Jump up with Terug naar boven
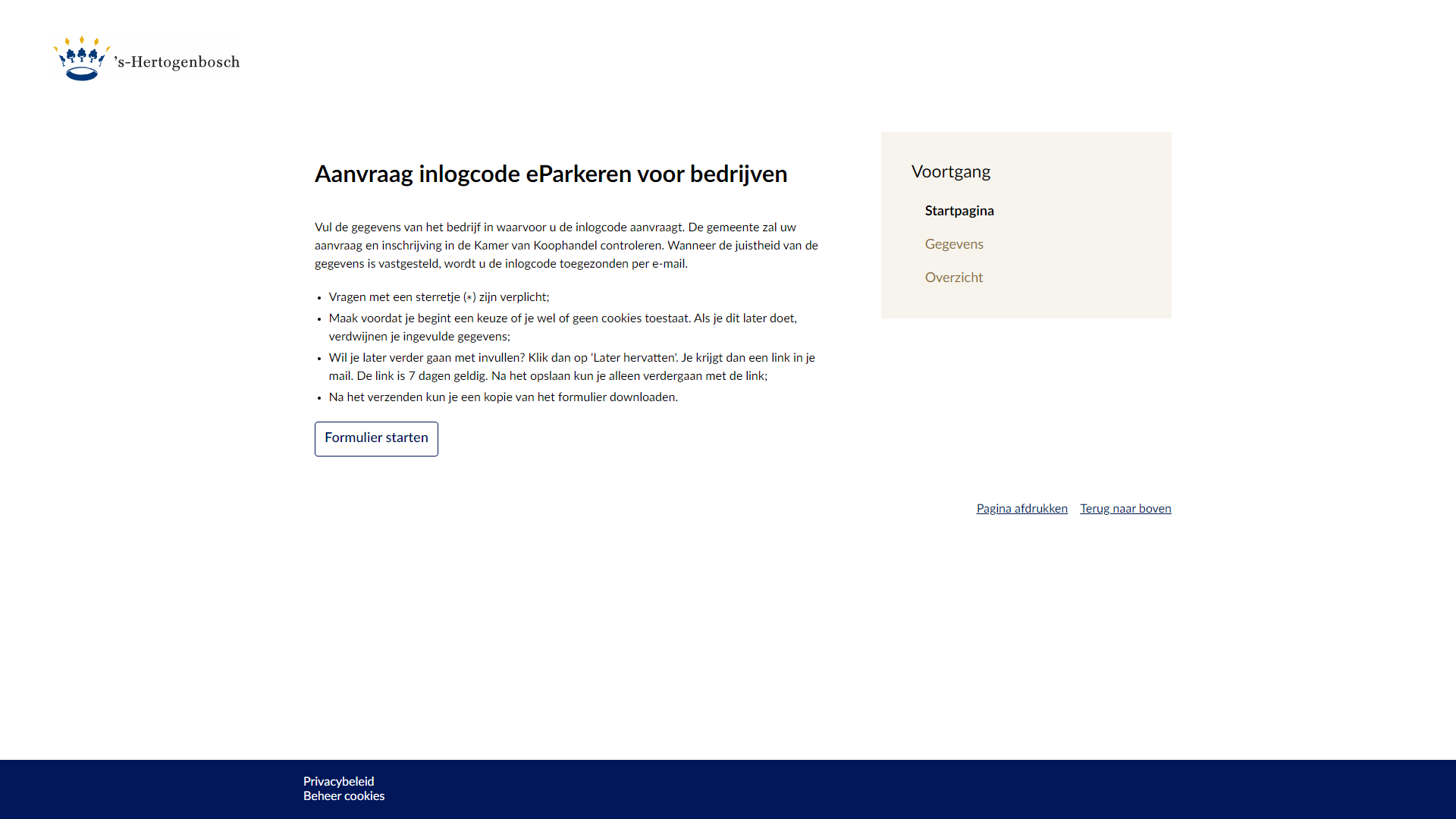The height and width of the screenshot is (819, 1456). tap(1125, 509)
